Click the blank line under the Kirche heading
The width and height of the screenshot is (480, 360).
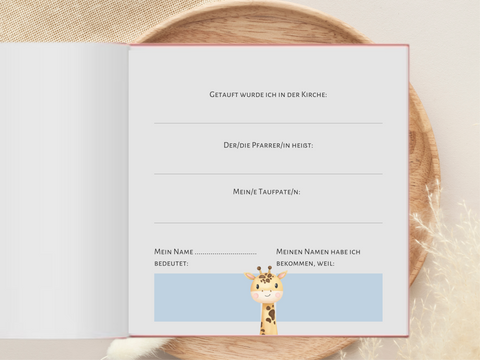268,123
